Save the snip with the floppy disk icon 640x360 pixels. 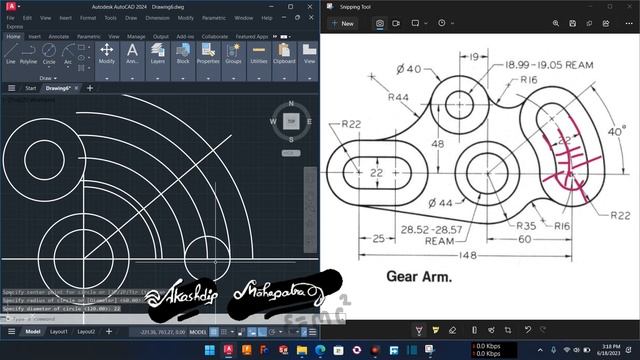click(x=572, y=23)
